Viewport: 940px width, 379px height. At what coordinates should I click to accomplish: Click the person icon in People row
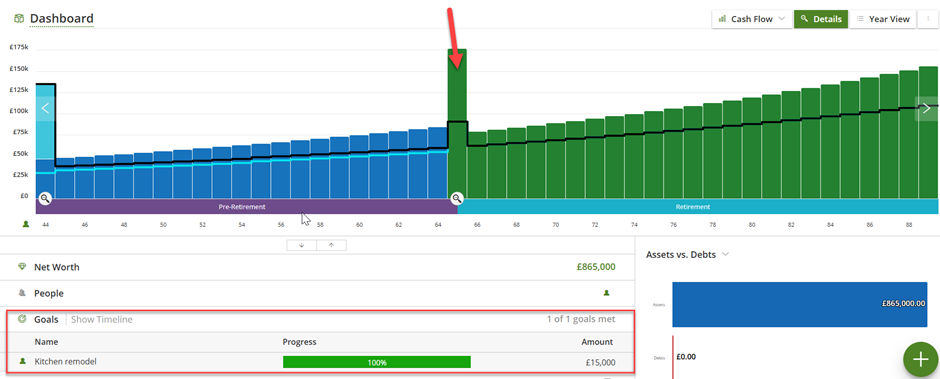(606, 293)
